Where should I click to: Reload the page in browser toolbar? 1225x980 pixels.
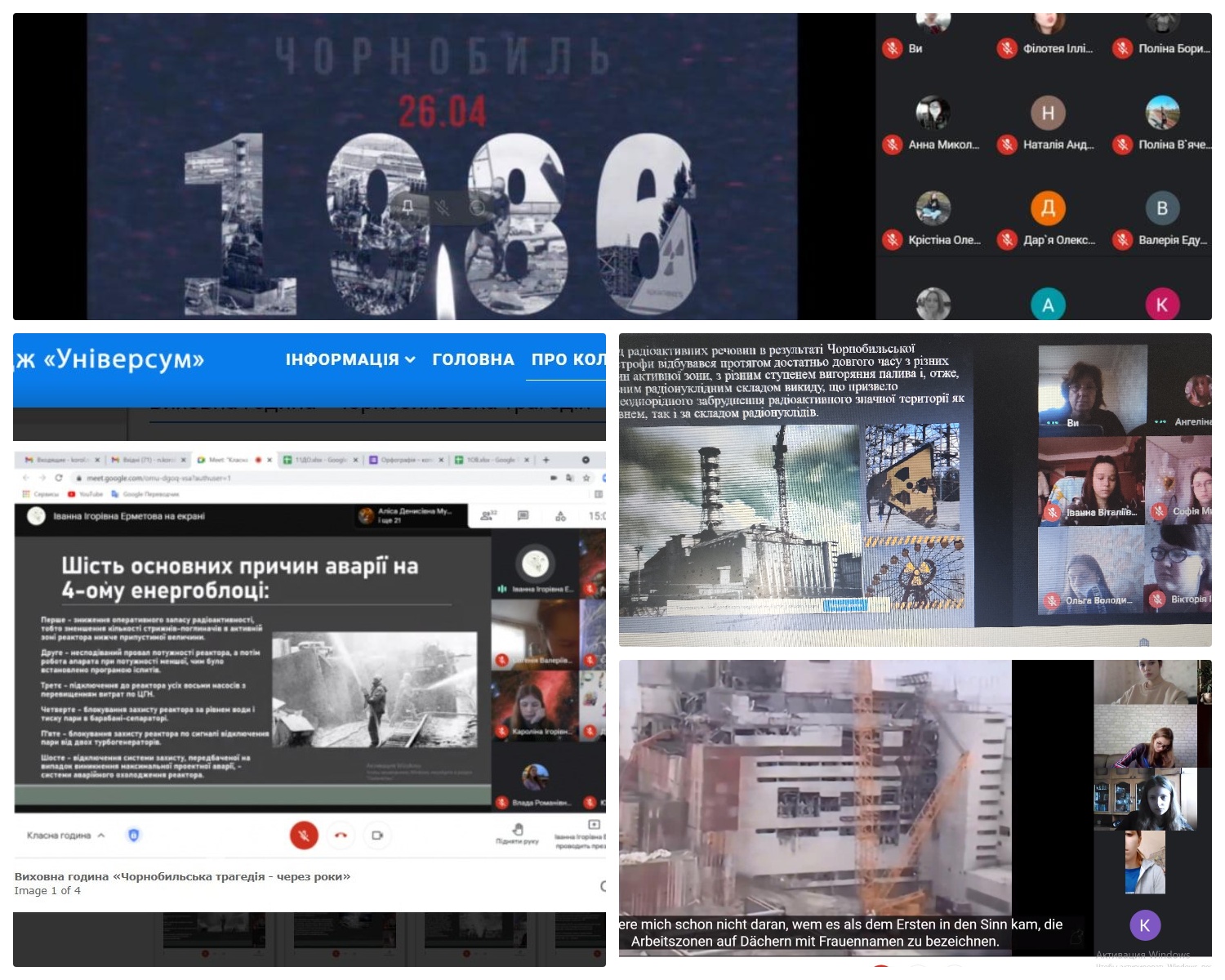point(59,478)
